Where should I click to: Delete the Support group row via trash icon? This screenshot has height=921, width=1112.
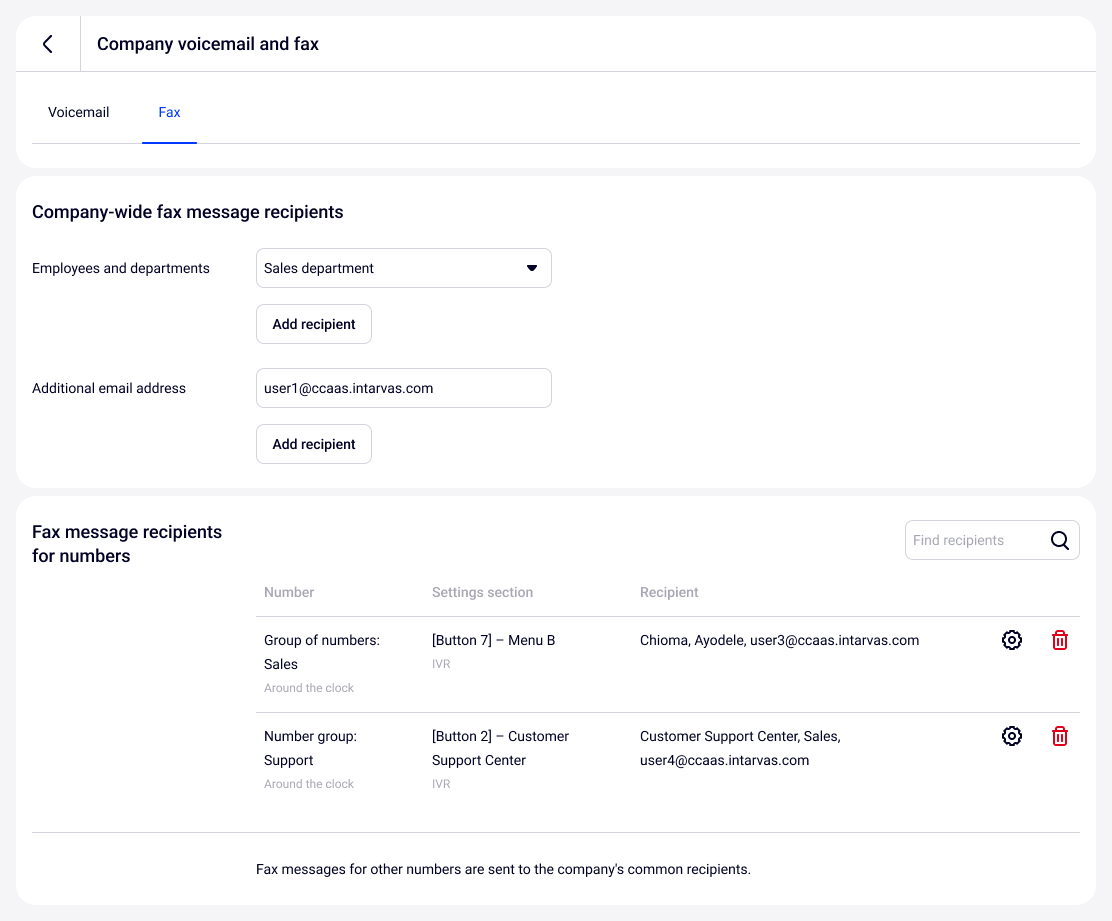[1060, 736]
